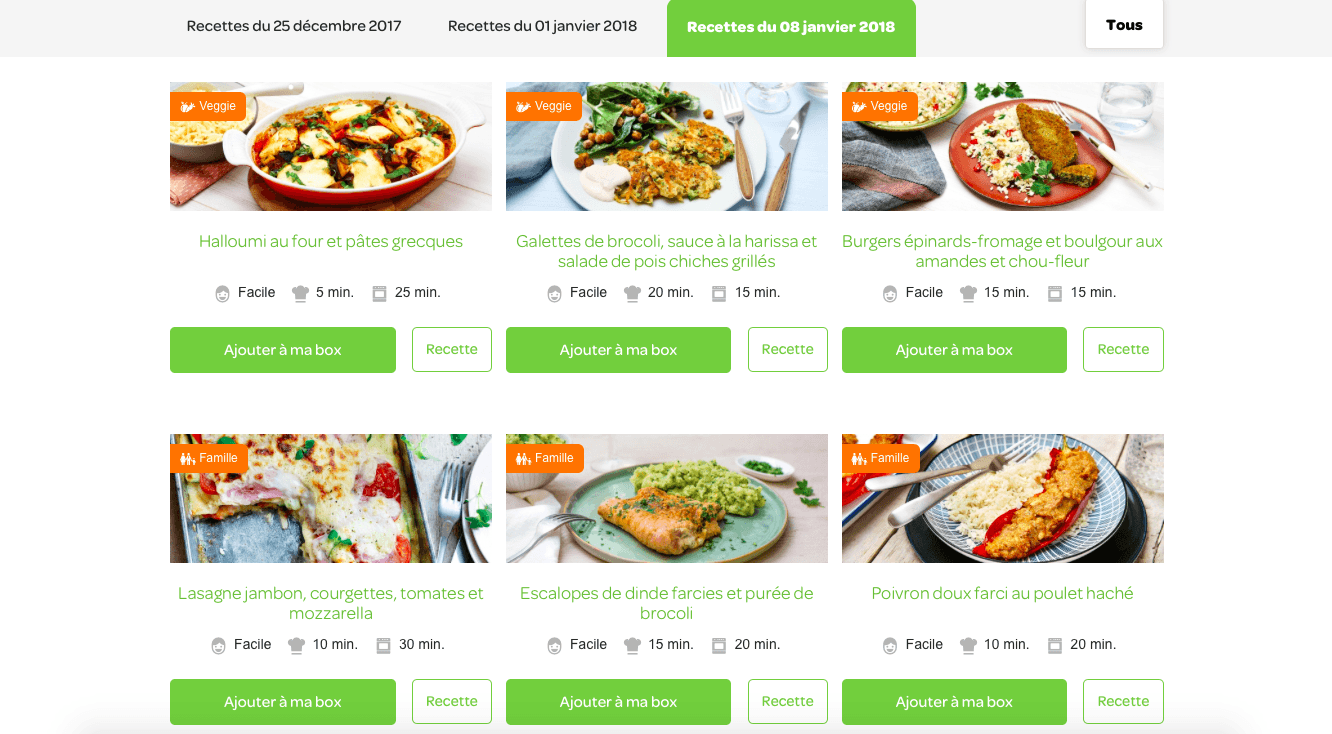Select the Recettes du 08 janvier 2018 tab
1332x734 pixels.
(791, 28)
